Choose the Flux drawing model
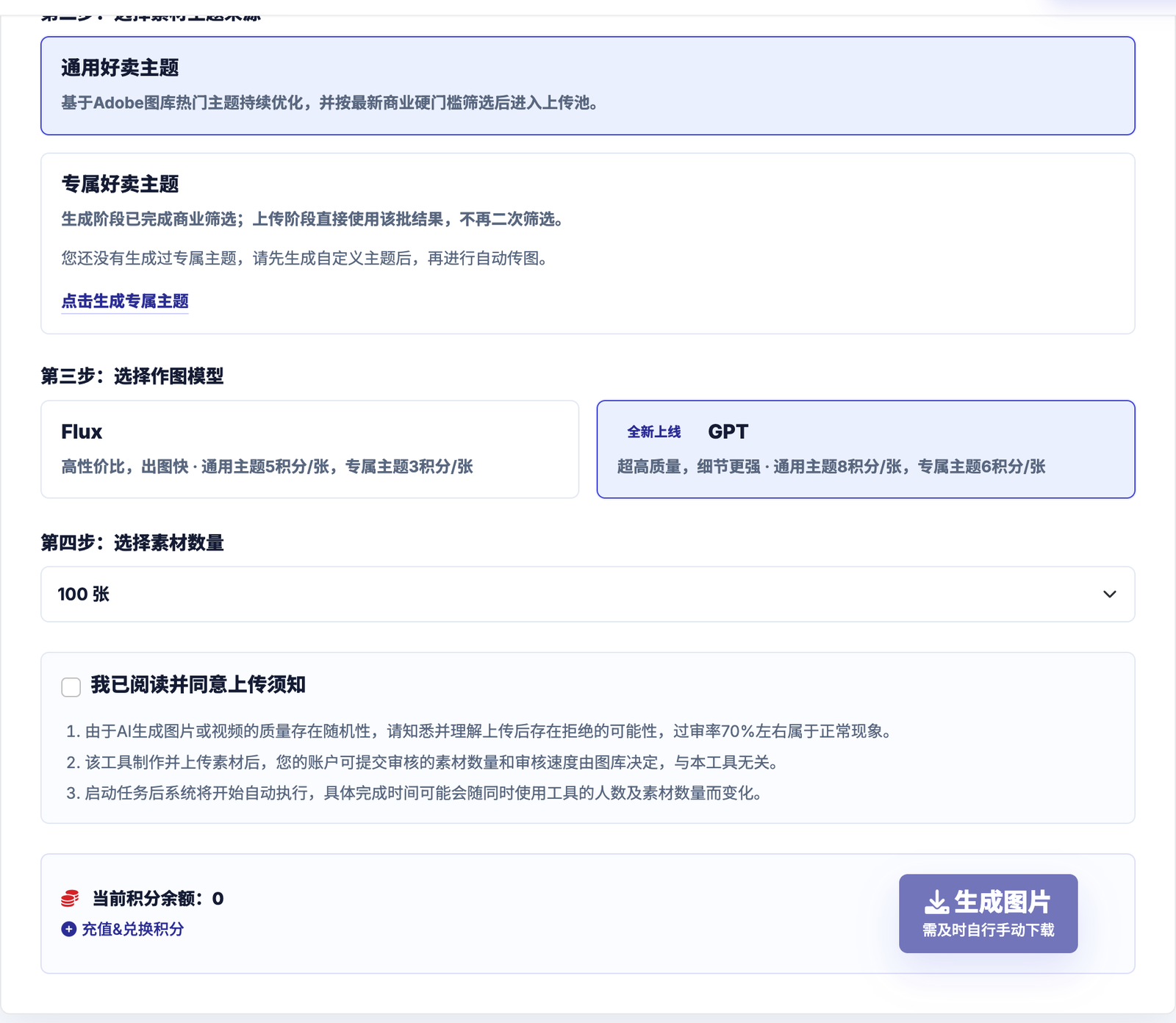 (x=309, y=449)
